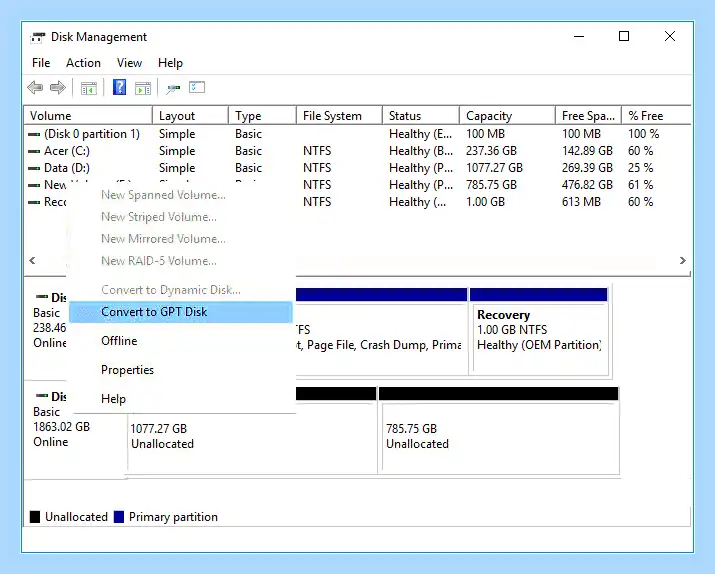
Task: Sort by the Free Spa... column header
Action: click(x=589, y=116)
